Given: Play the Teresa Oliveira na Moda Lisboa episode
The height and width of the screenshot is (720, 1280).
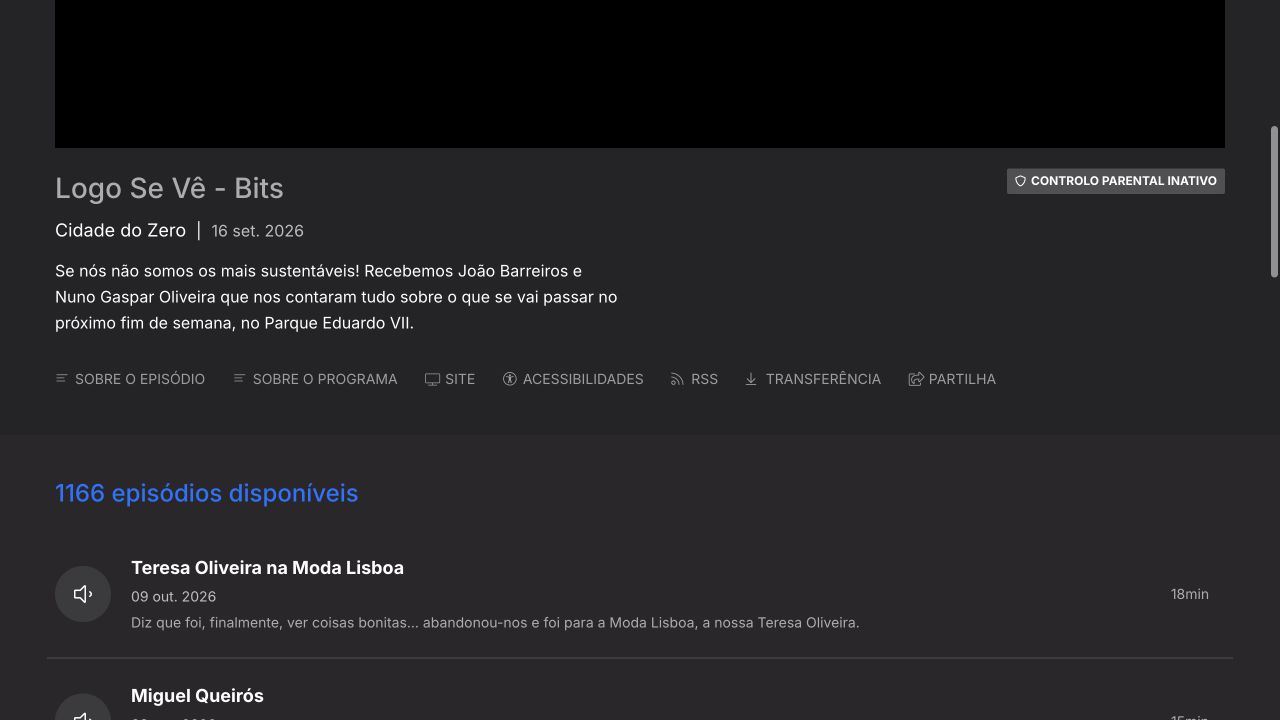Looking at the screenshot, I should point(83,594).
